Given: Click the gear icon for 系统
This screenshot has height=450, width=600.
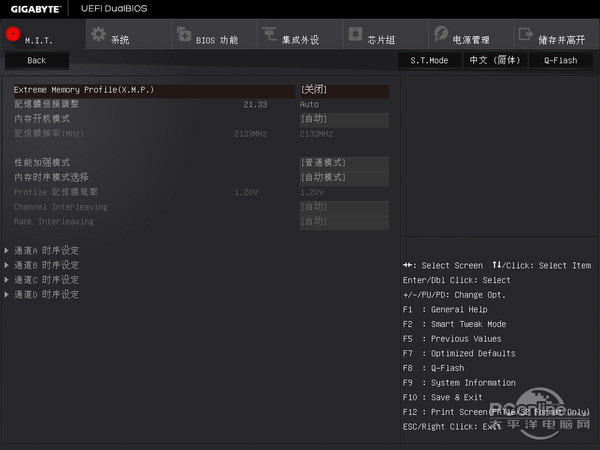Looking at the screenshot, I should (x=98, y=34).
